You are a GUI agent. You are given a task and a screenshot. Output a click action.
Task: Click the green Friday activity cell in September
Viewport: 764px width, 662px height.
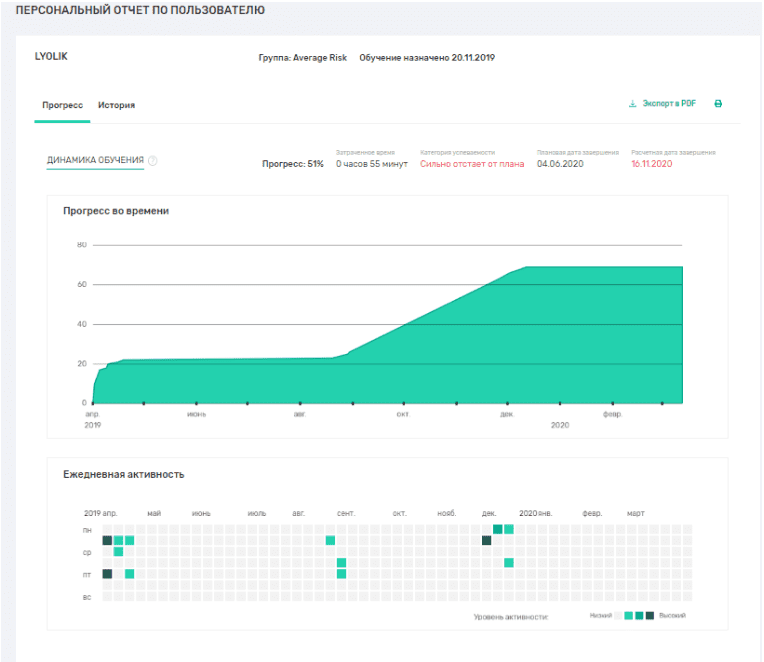(x=341, y=574)
